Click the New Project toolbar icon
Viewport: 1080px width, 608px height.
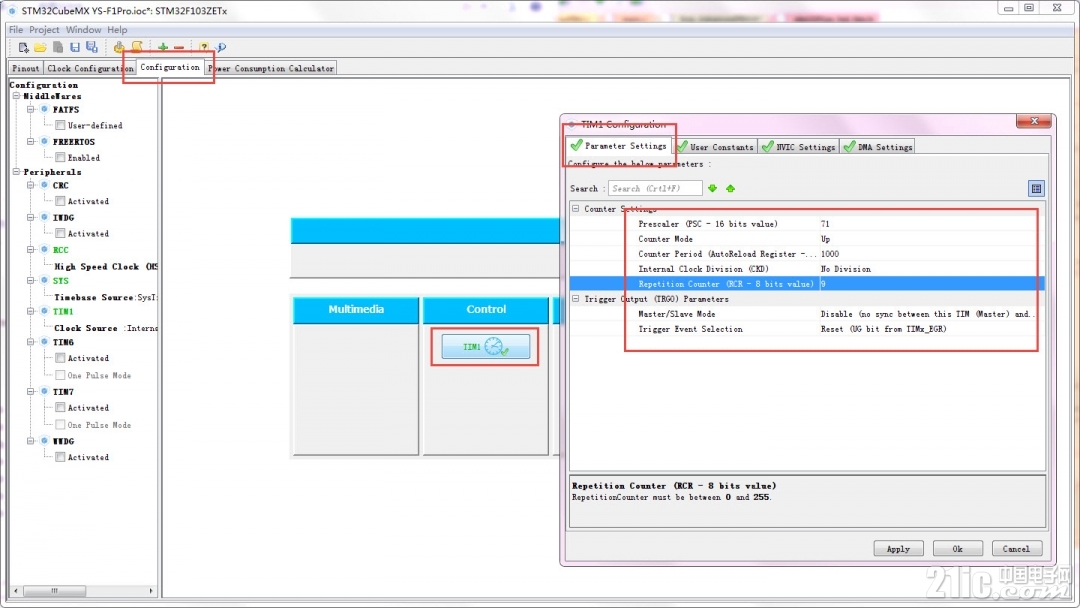[23, 48]
